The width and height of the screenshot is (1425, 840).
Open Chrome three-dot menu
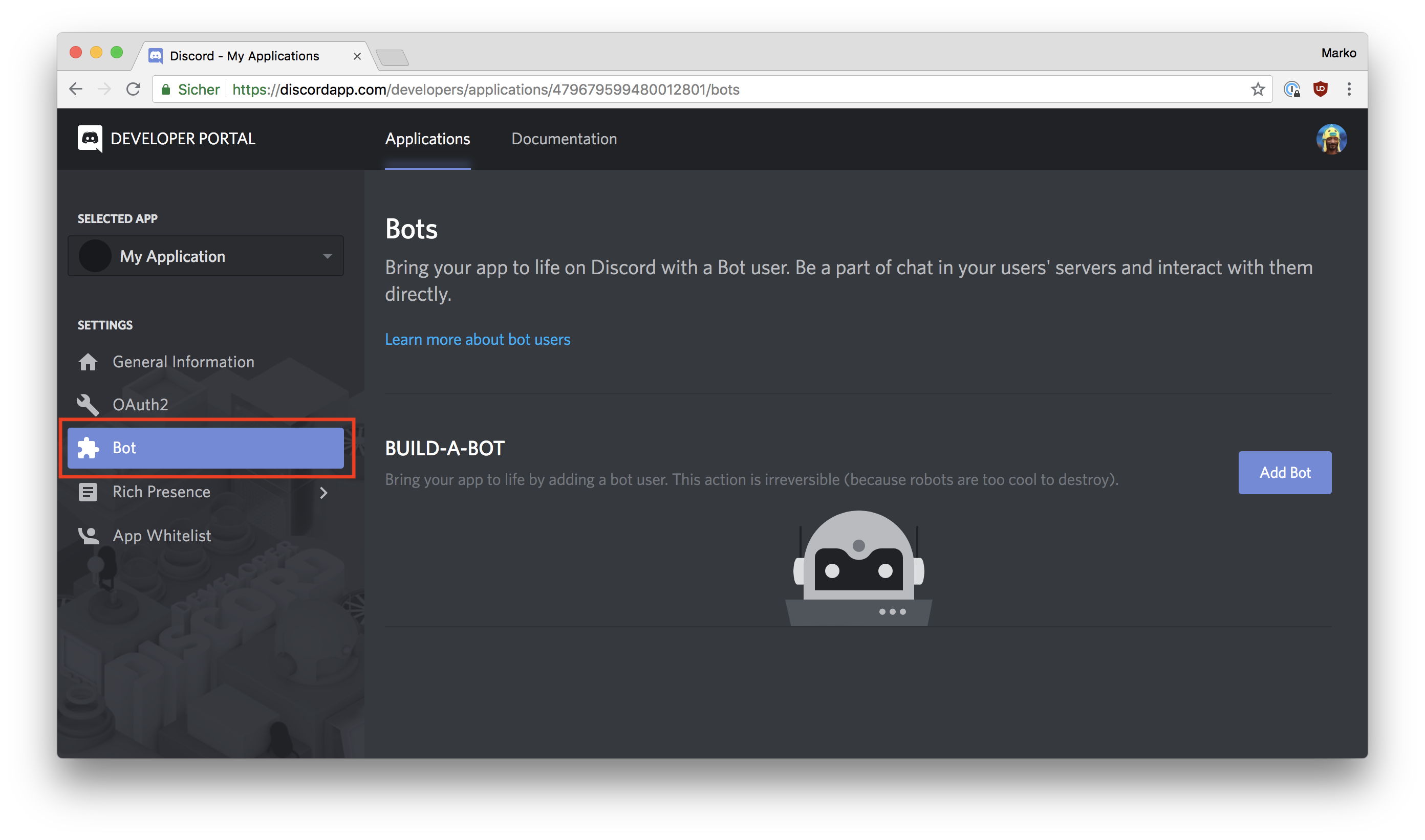point(1349,90)
